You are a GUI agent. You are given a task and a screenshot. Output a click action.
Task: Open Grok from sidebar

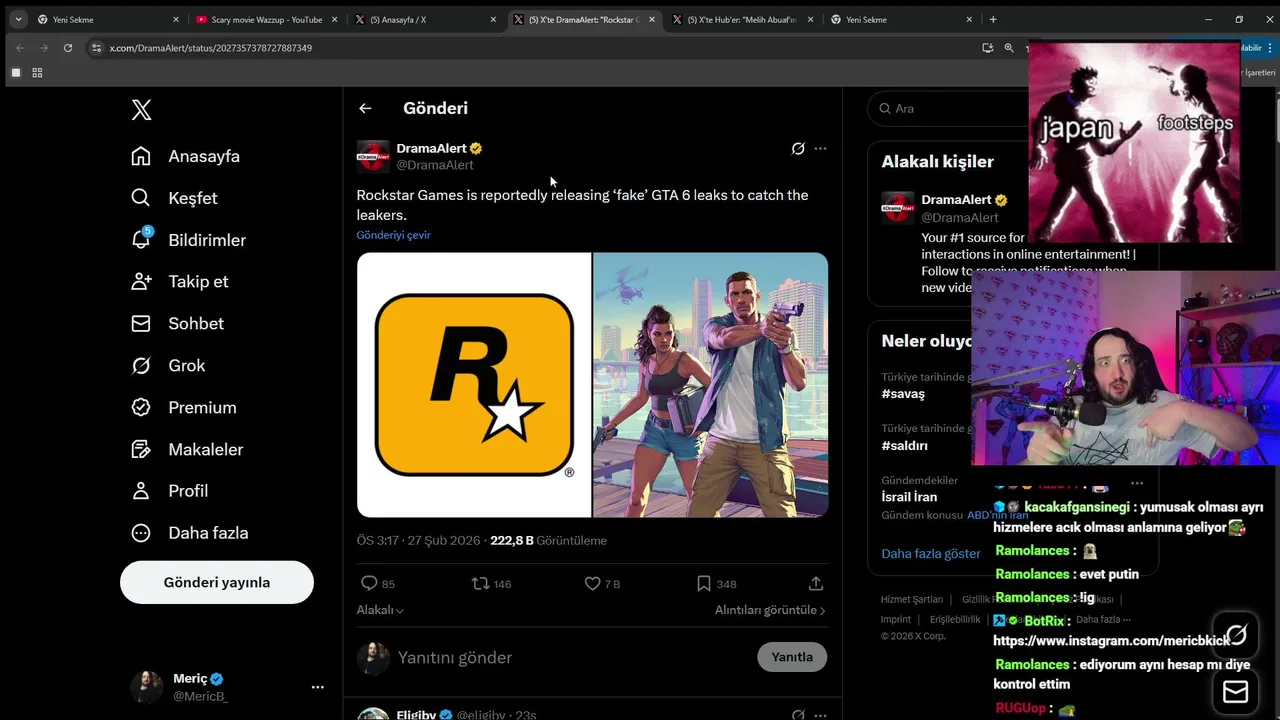(x=168, y=365)
